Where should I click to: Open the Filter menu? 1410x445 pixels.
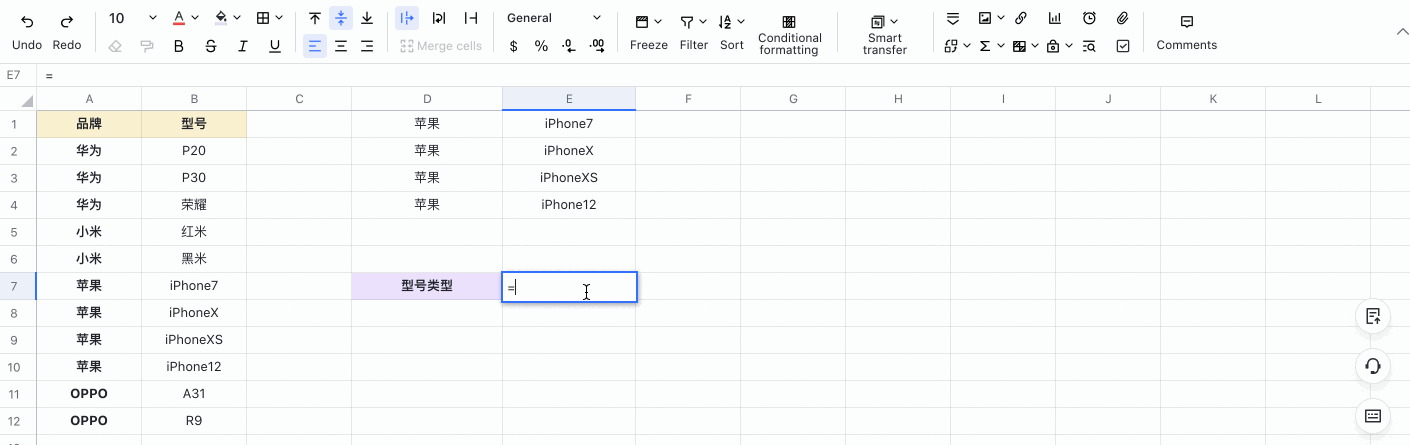[x=693, y=22]
